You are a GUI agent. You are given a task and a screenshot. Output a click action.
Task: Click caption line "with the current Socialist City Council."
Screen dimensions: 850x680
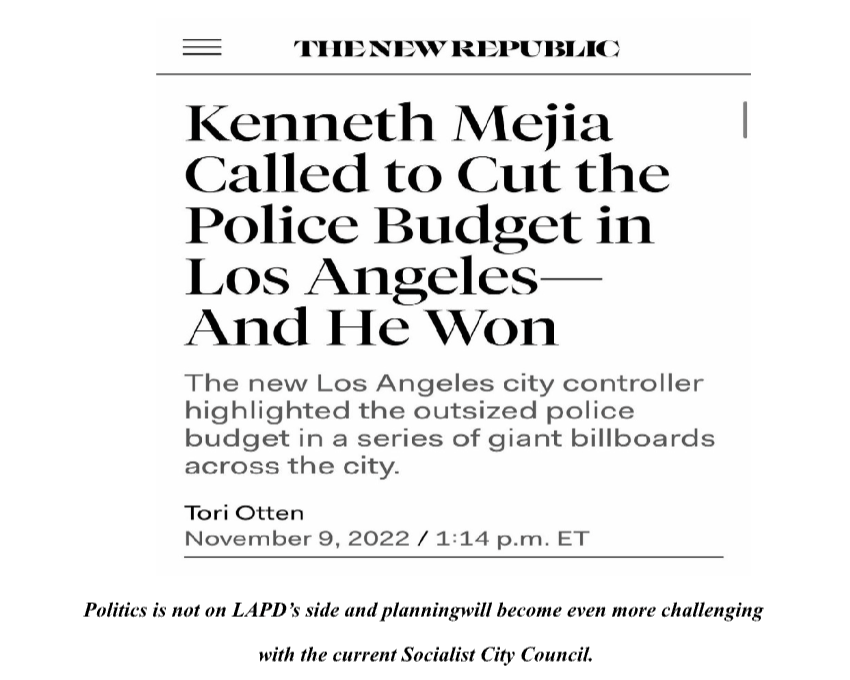point(425,655)
